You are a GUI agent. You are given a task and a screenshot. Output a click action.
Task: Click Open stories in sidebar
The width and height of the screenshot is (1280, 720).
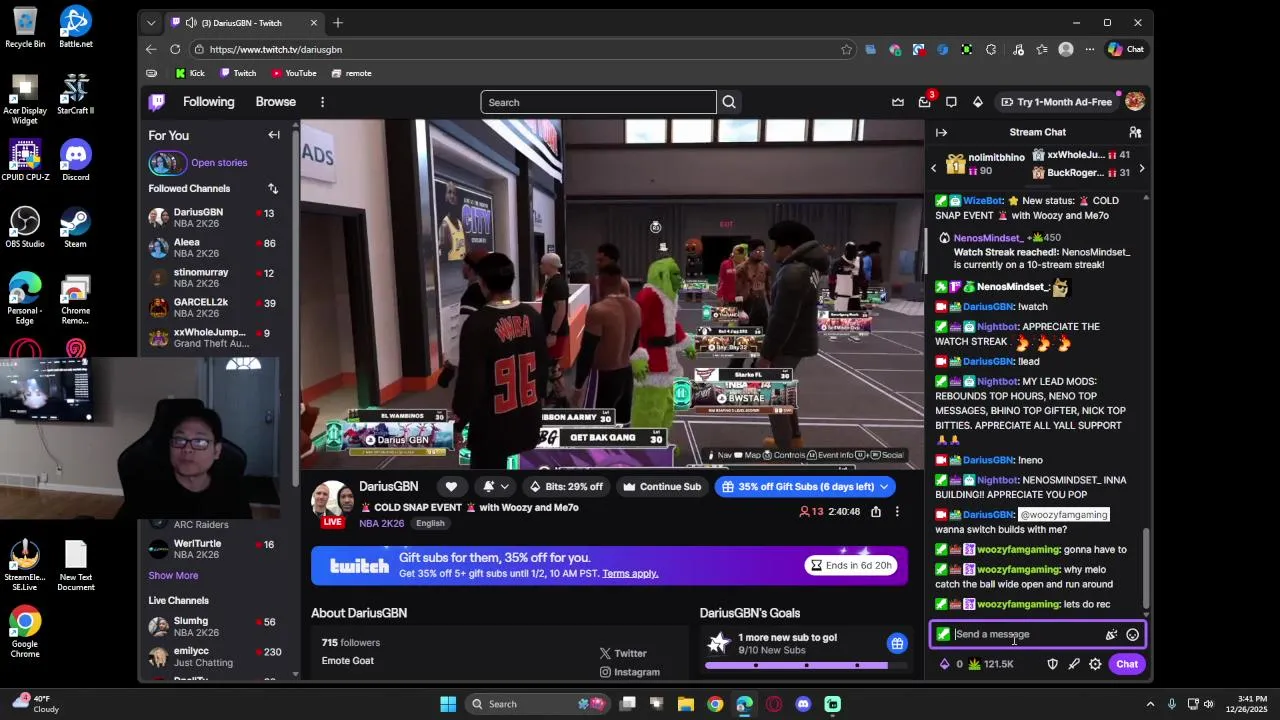coord(219,162)
